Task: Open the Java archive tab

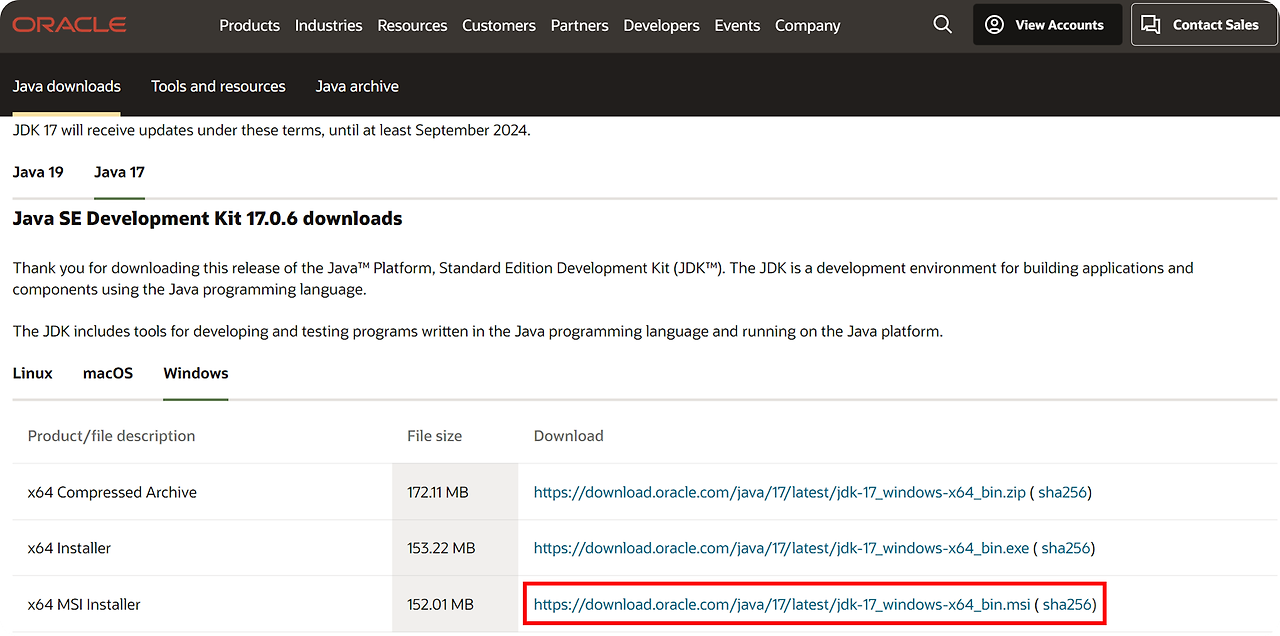Action: tap(357, 86)
